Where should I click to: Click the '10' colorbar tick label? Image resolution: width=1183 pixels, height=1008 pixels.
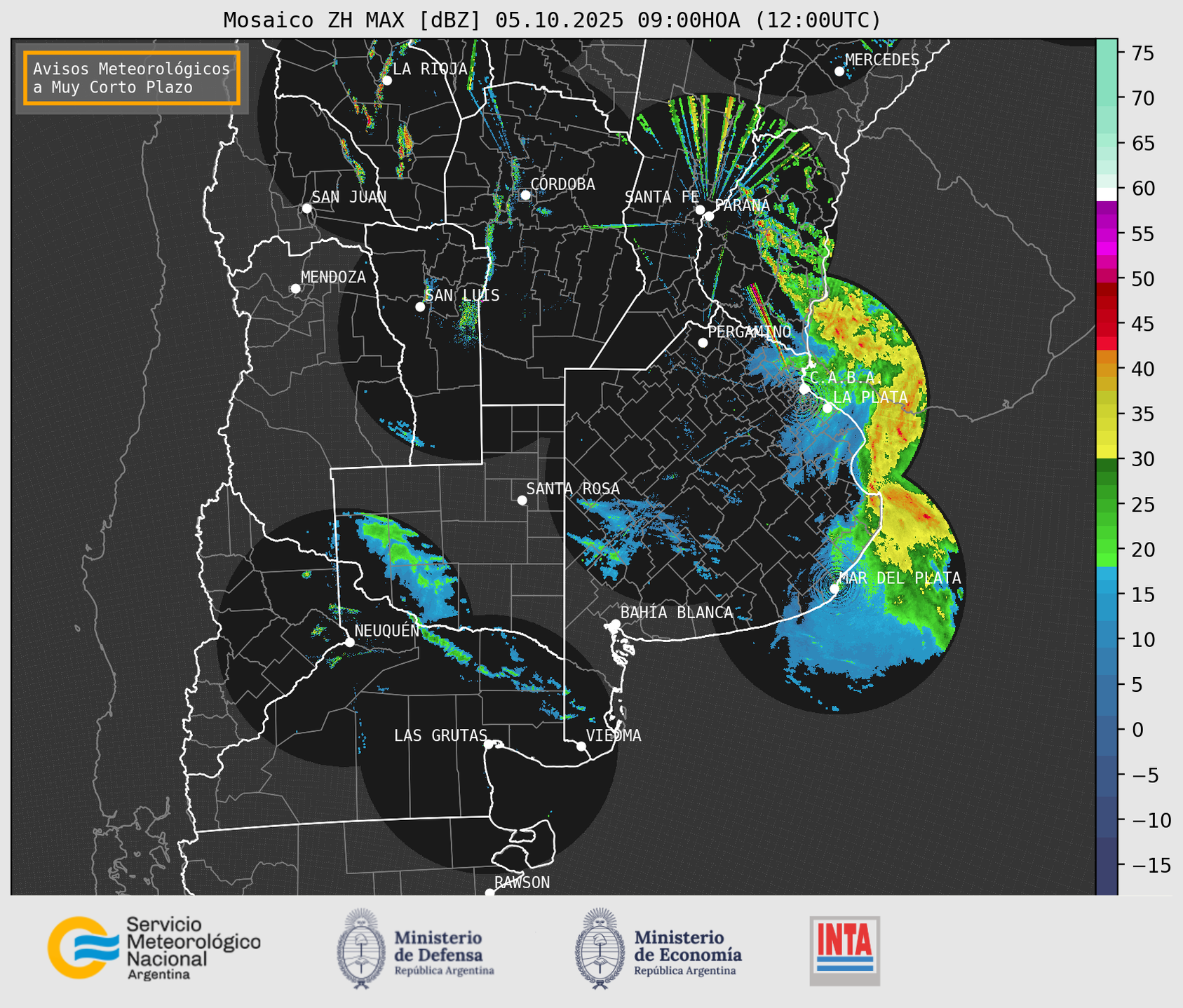pyautogui.click(x=1143, y=639)
